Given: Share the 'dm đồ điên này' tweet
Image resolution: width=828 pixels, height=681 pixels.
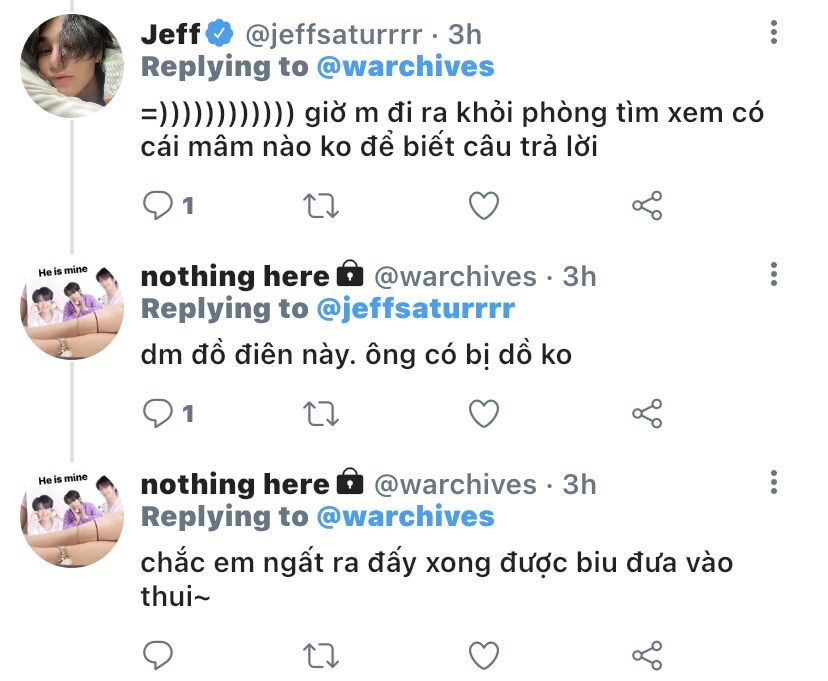Looking at the screenshot, I should [647, 413].
